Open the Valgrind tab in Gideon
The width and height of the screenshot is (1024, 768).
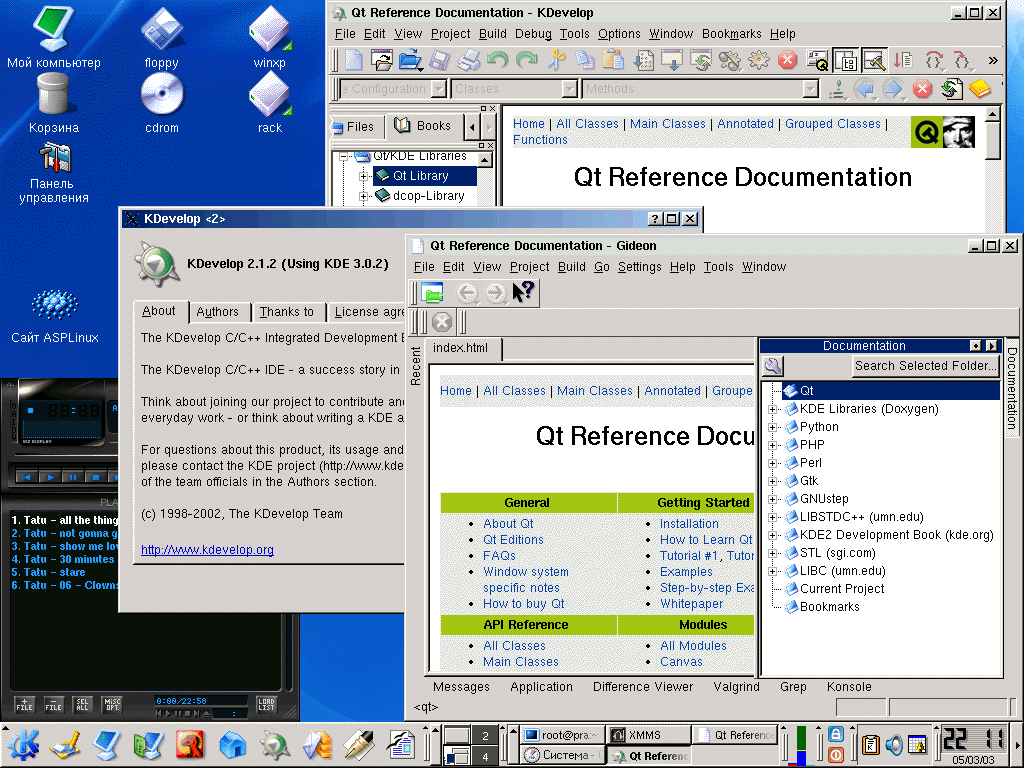coord(736,687)
